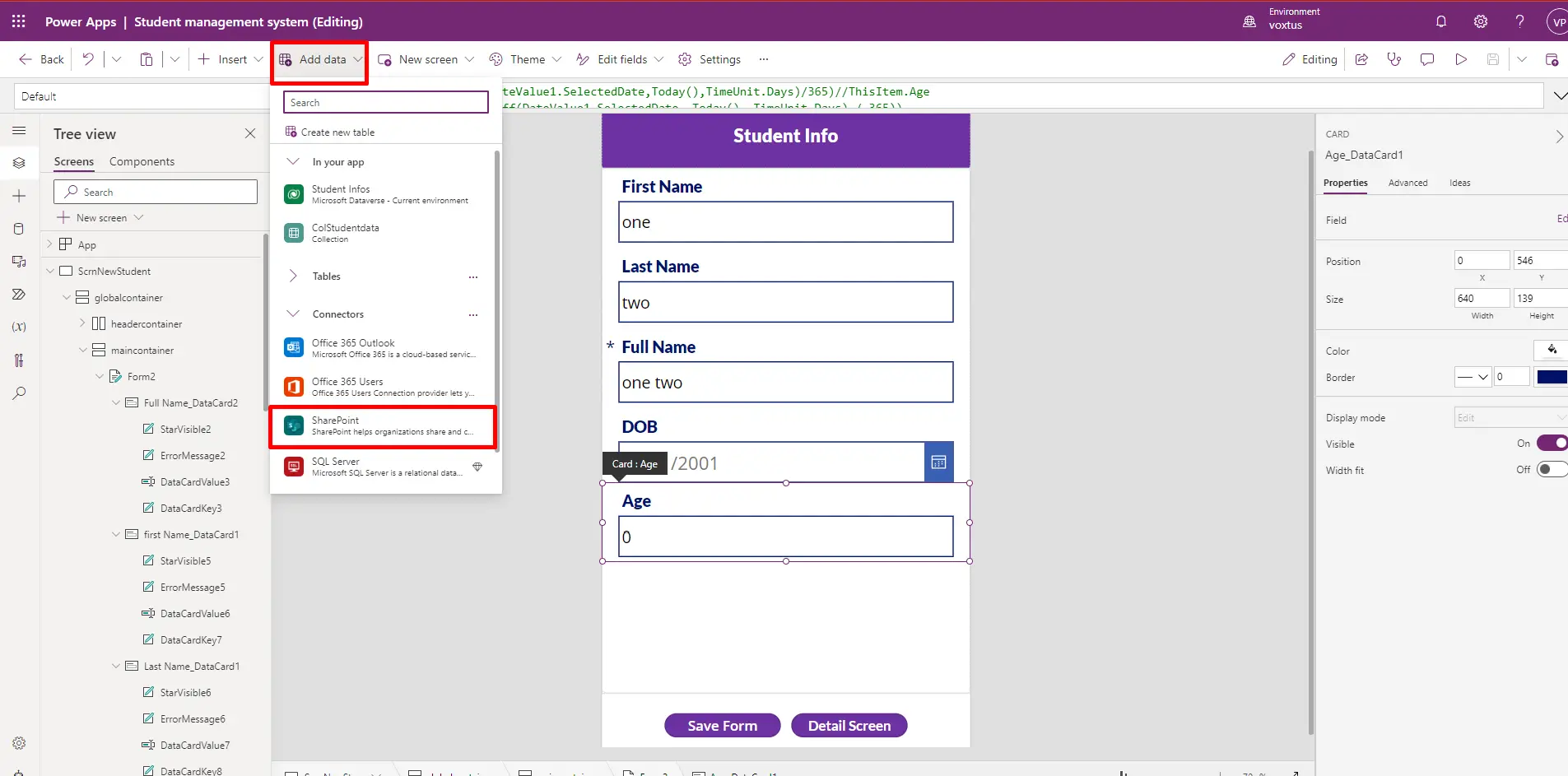Open Advanced tools icon in left sidebar

coord(19,360)
